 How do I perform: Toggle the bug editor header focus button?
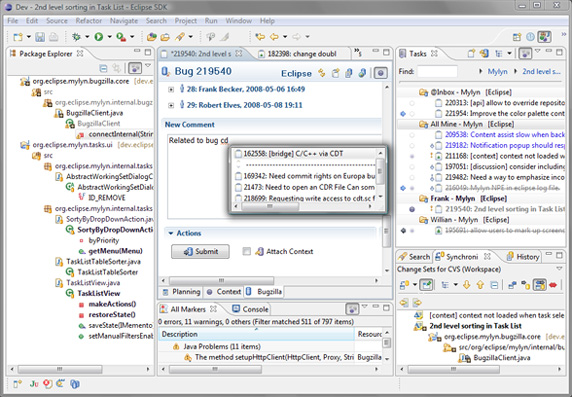[380, 73]
